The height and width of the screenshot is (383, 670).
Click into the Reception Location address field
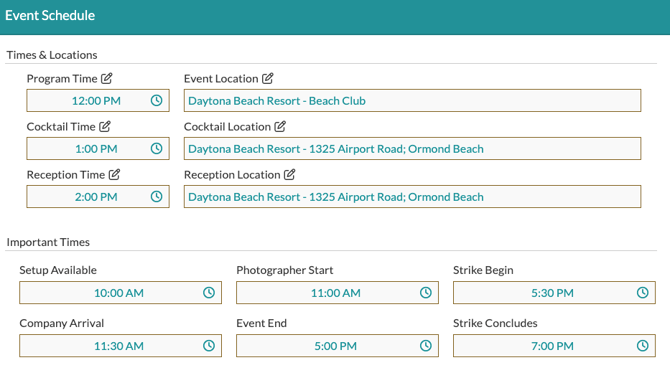pos(412,197)
